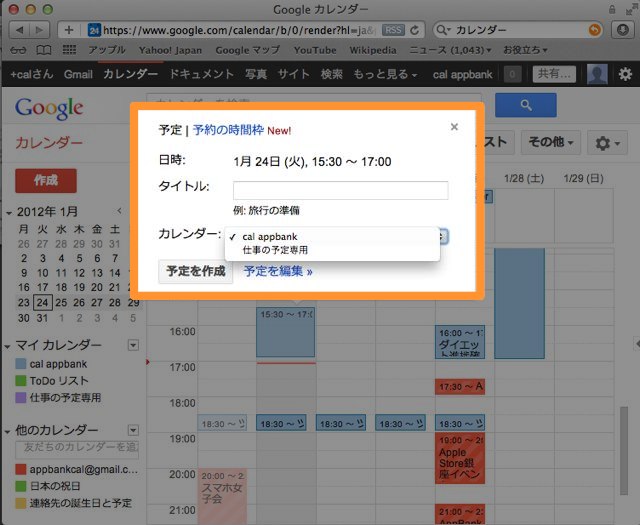Open the RSS feed badge
The image size is (640, 525).
[393, 30]
